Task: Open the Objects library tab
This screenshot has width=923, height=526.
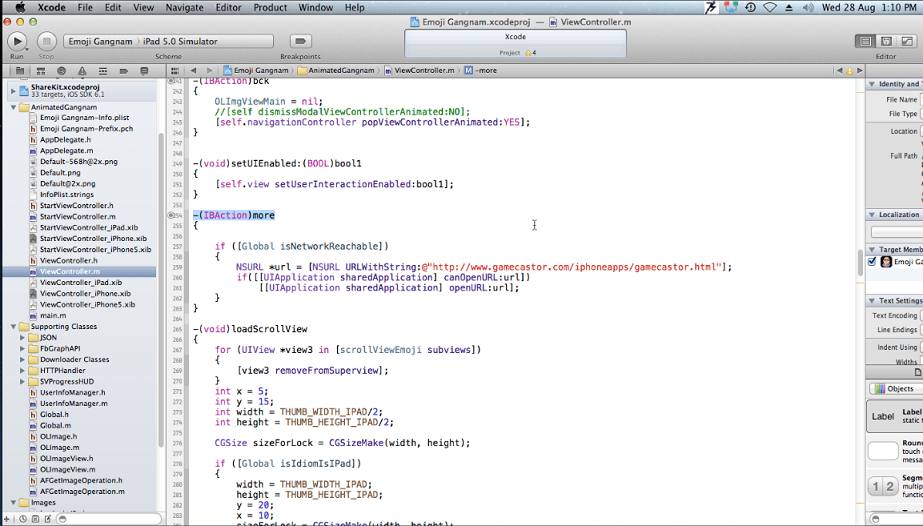Action: (894, 388)
